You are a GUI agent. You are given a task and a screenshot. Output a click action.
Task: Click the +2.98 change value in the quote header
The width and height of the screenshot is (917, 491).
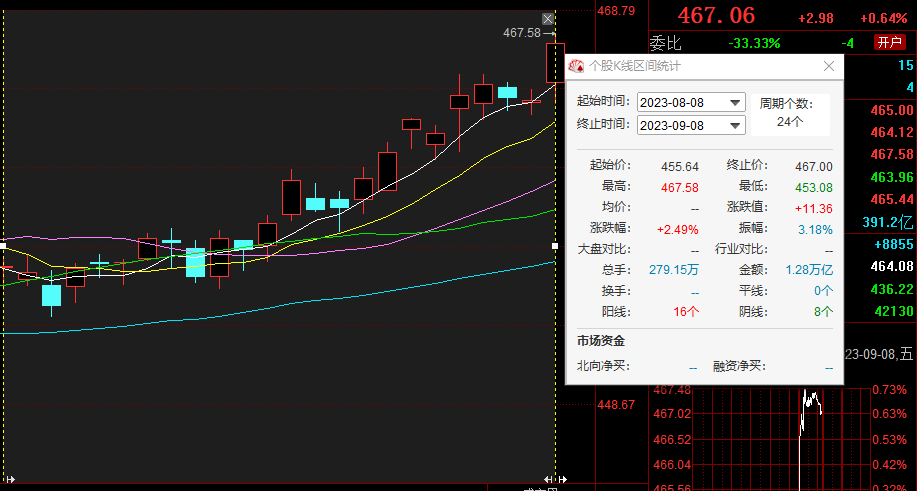816,18
